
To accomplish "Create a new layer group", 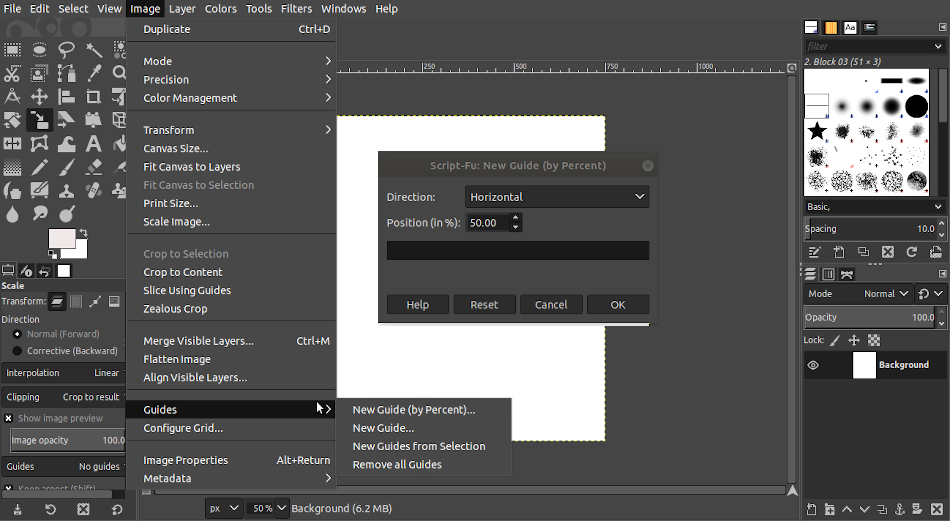I will (829, 509).
